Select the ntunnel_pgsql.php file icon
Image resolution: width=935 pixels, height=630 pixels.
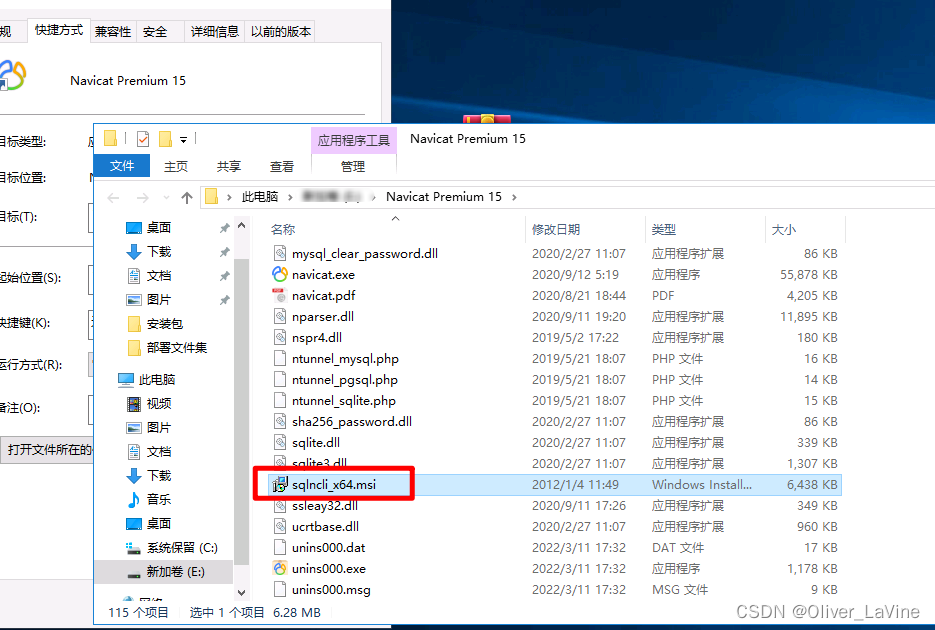click(280, 380)
